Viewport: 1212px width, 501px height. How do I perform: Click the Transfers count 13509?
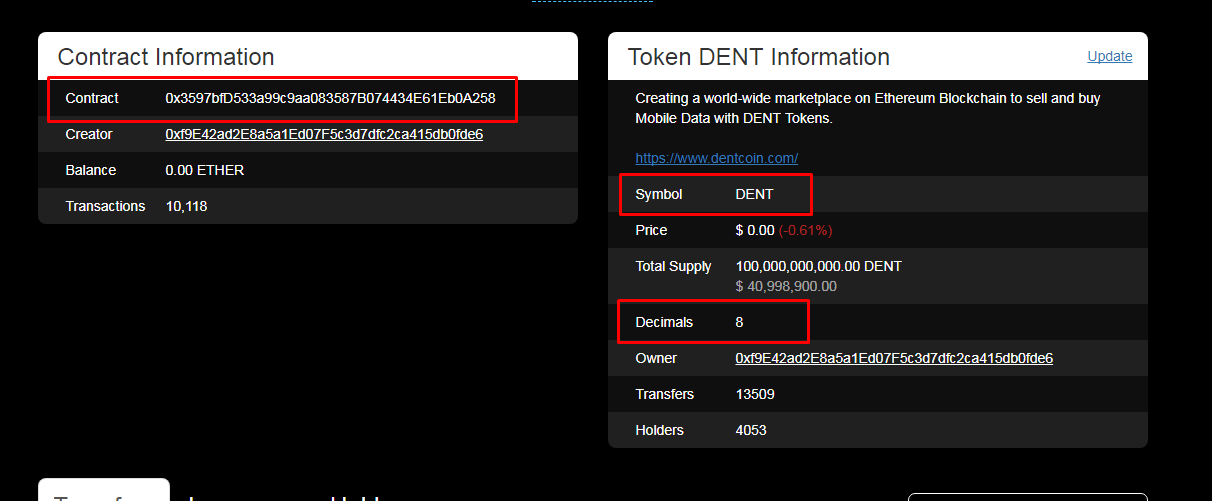[x=755, y=394]
